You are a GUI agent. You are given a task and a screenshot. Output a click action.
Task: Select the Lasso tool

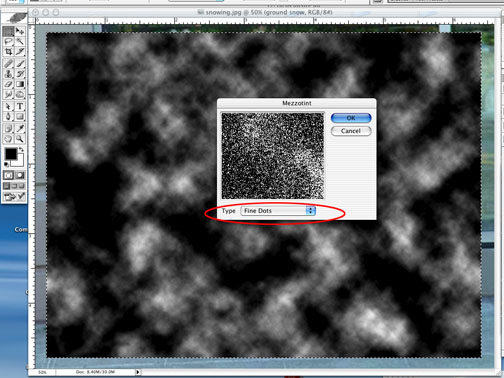coord(8,42)
